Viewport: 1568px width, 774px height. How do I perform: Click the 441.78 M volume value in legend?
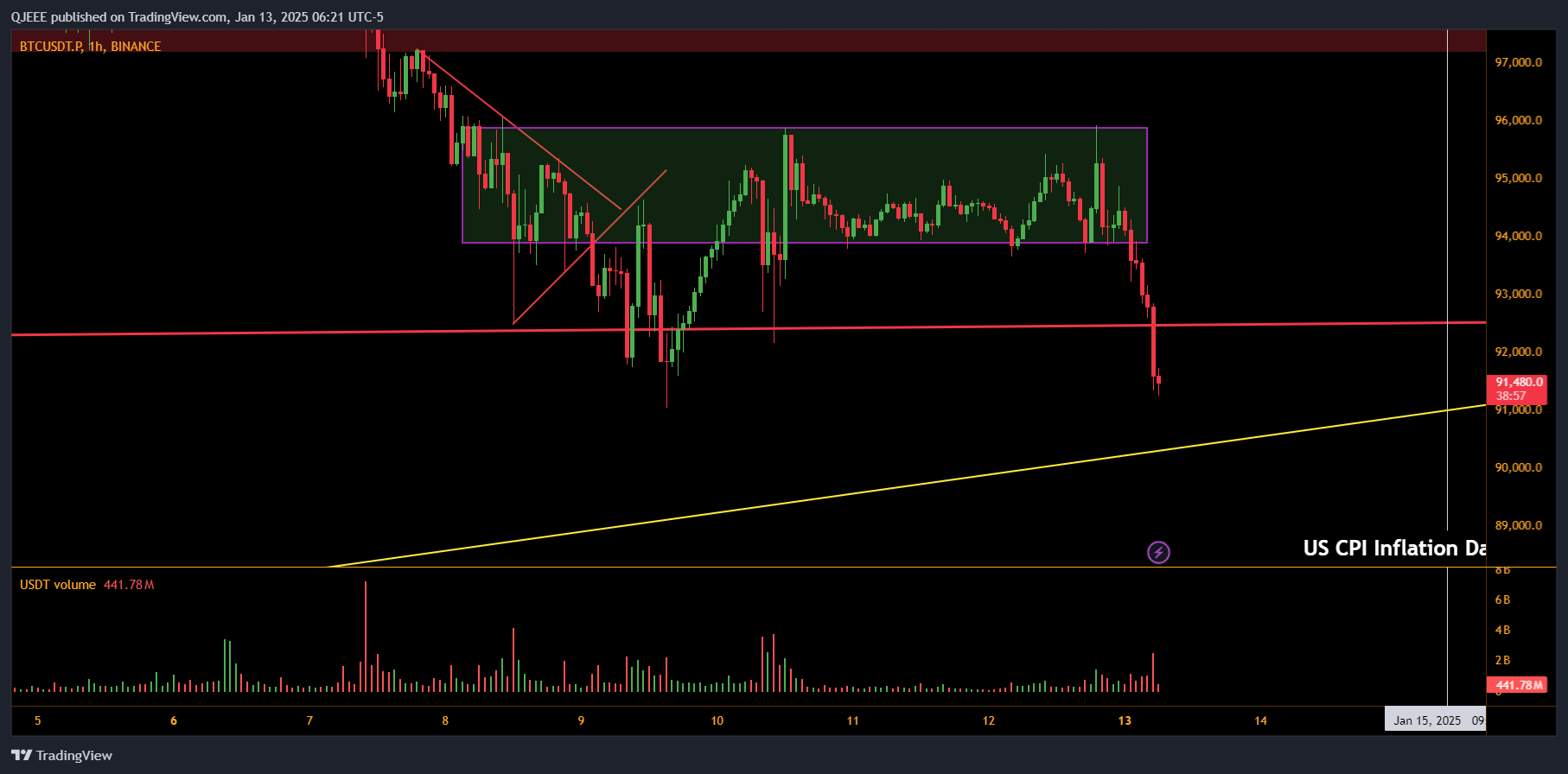[x=129, y=585]
